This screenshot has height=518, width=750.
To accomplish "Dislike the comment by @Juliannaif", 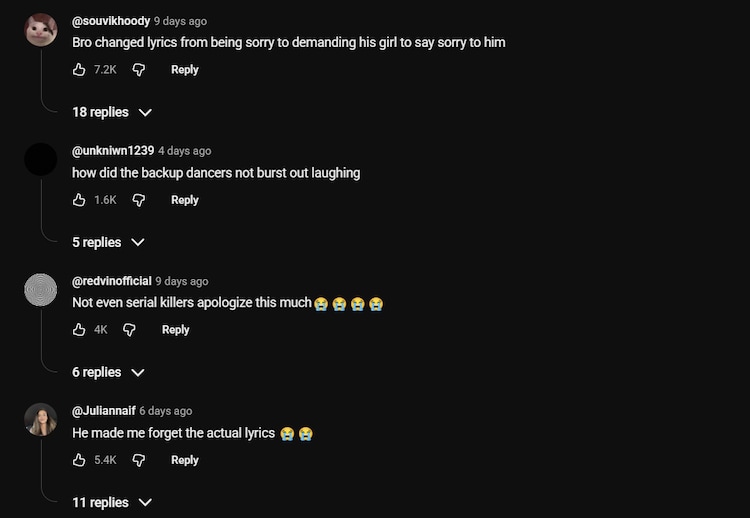I will point(139,460).
